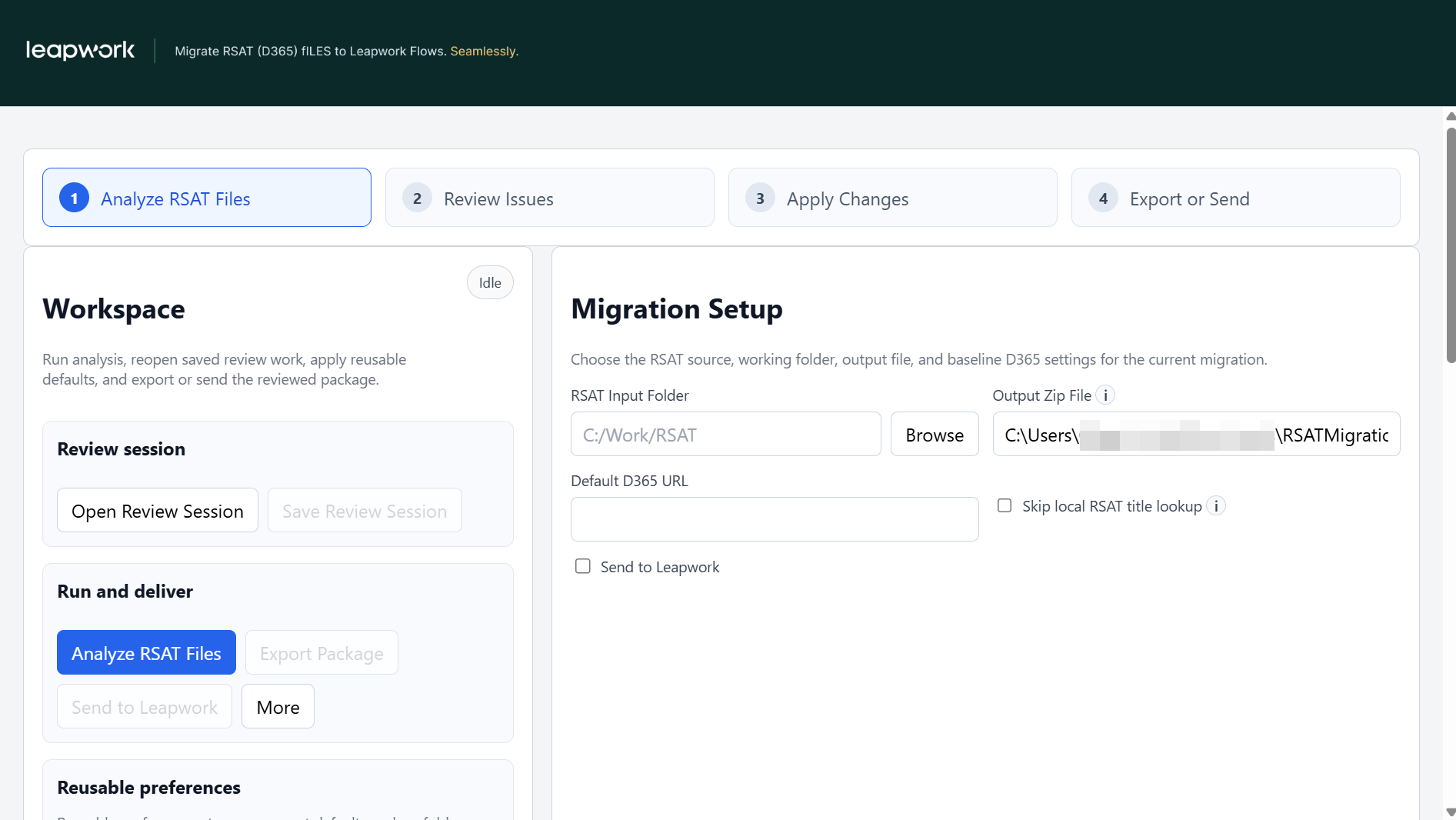Click the Migration Setup heading

pyautogui.click(x=677, y=308)
